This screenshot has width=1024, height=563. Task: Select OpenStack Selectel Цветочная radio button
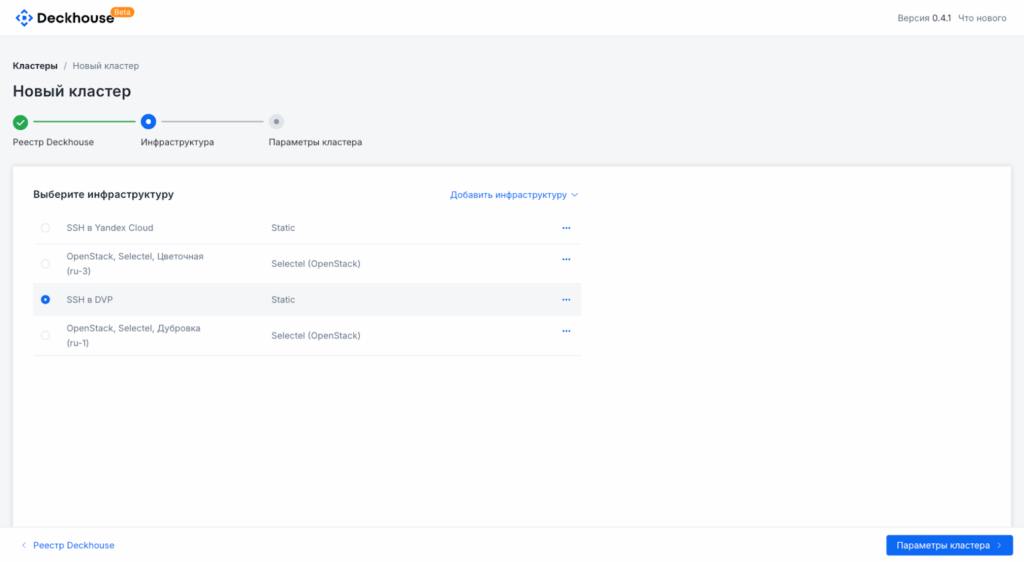45,264
